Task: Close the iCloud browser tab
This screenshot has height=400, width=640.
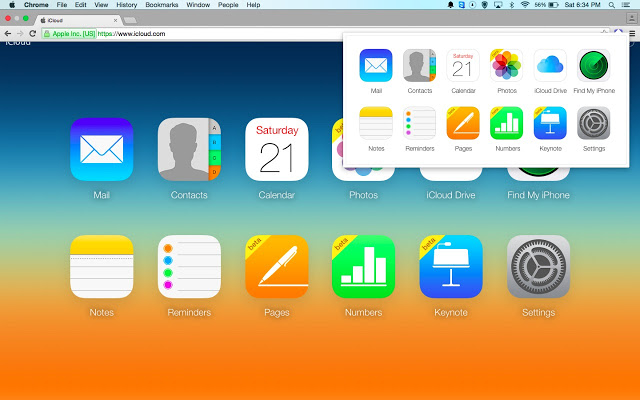Action: click(x=116, y=20)
